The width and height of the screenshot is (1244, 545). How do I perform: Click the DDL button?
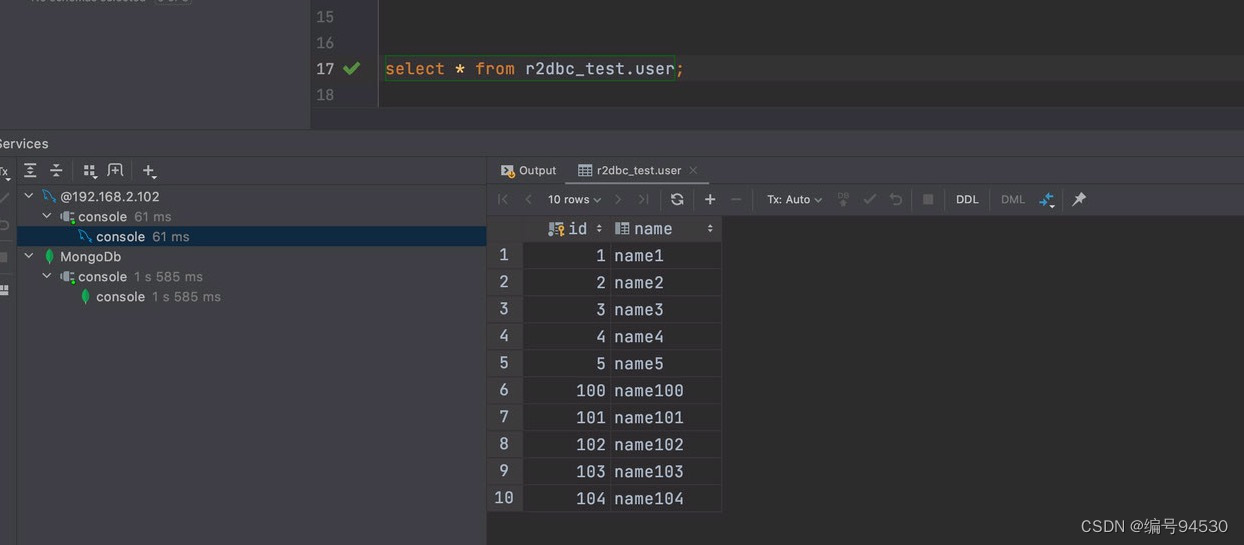click(x=967, y=199)
